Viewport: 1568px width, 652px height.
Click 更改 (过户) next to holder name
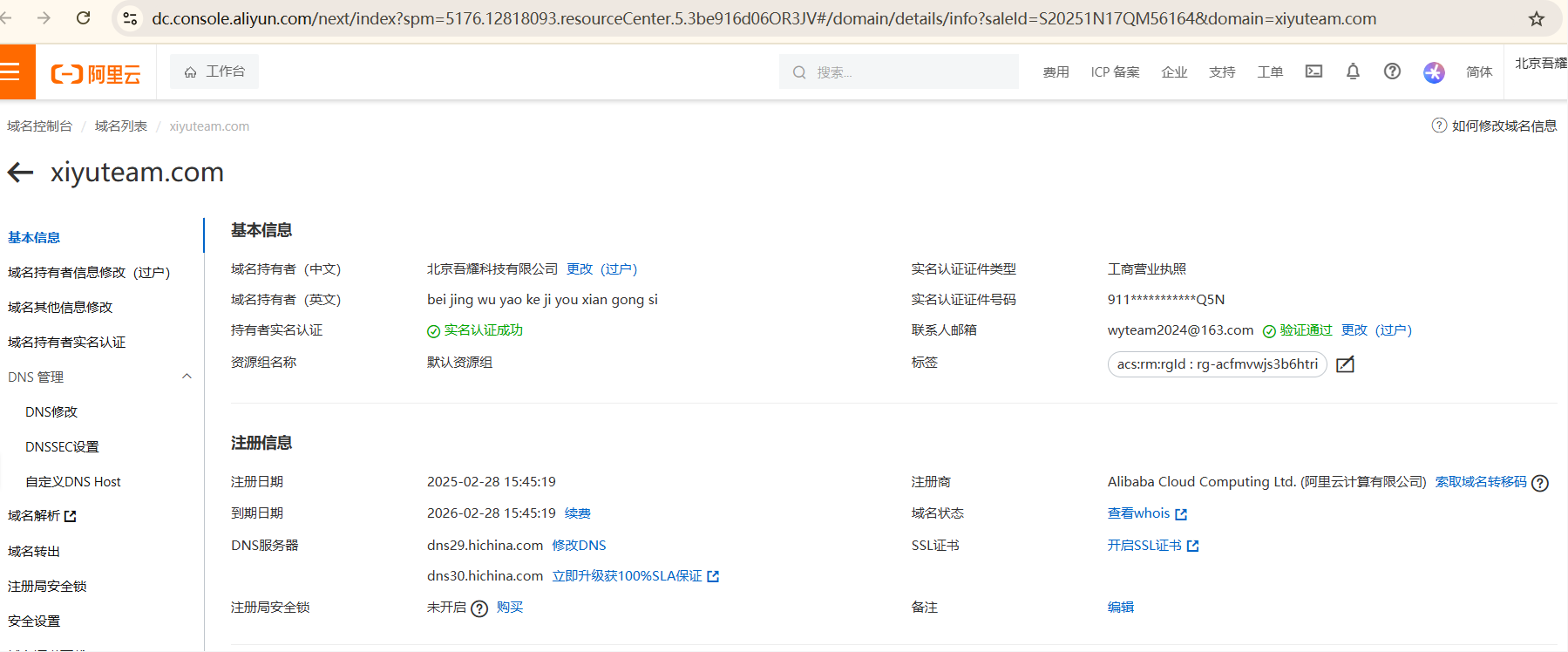click(x=601, y=269)
